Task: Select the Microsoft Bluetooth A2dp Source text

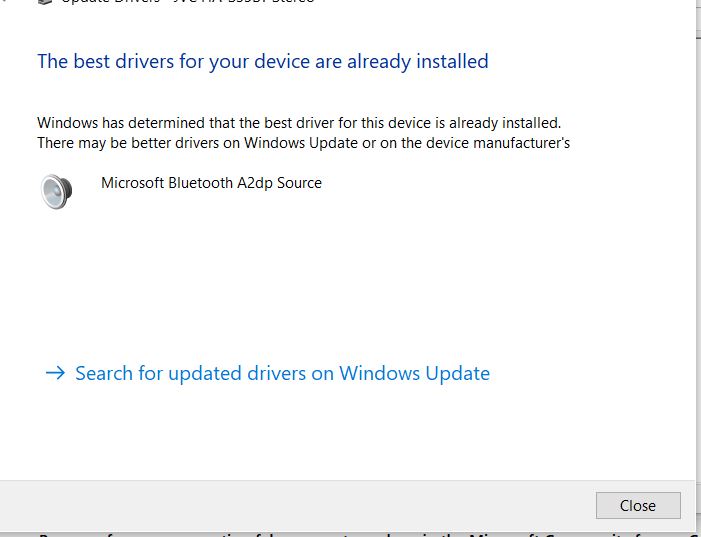Action: (x=211, y=183)
